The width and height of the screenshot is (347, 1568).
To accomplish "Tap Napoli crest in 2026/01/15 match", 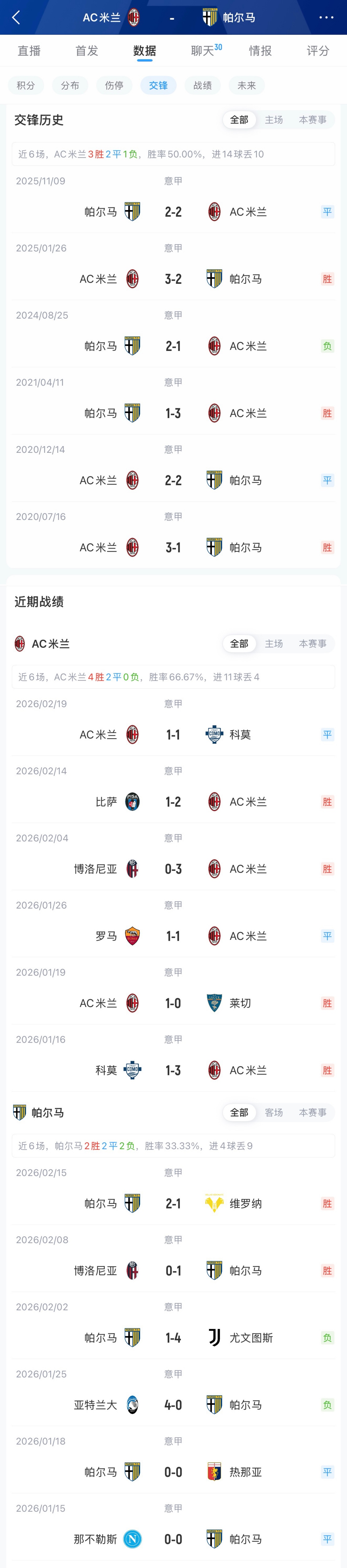I will (132, 1539).
